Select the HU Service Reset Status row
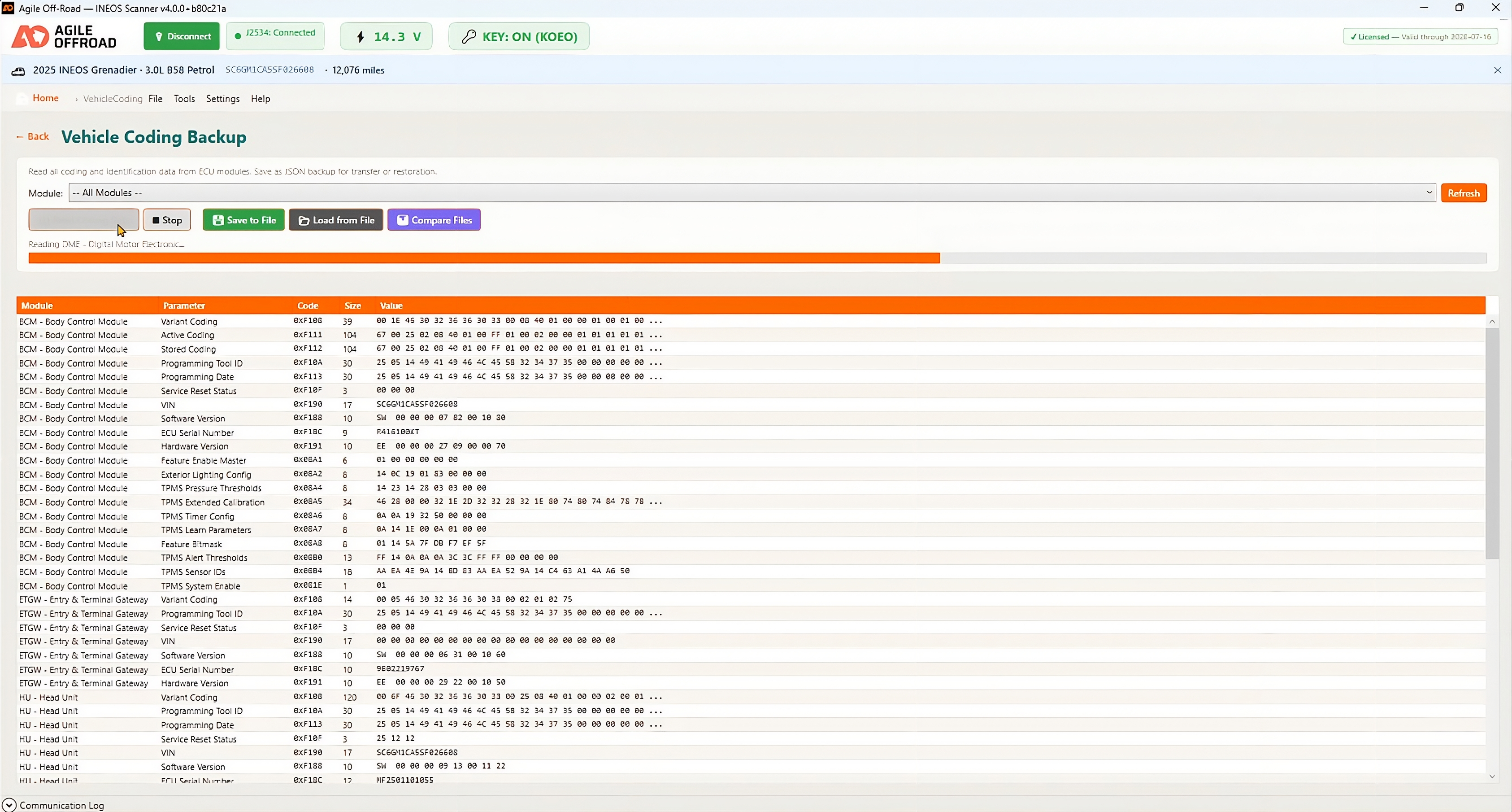 point(752,738)
